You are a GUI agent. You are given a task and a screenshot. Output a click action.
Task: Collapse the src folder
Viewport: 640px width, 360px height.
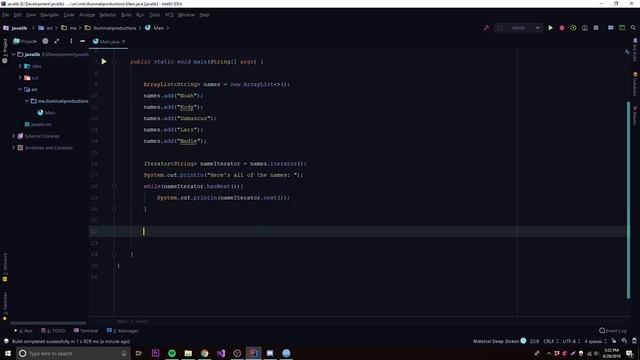pyautogui.click(x=20, y=89)
